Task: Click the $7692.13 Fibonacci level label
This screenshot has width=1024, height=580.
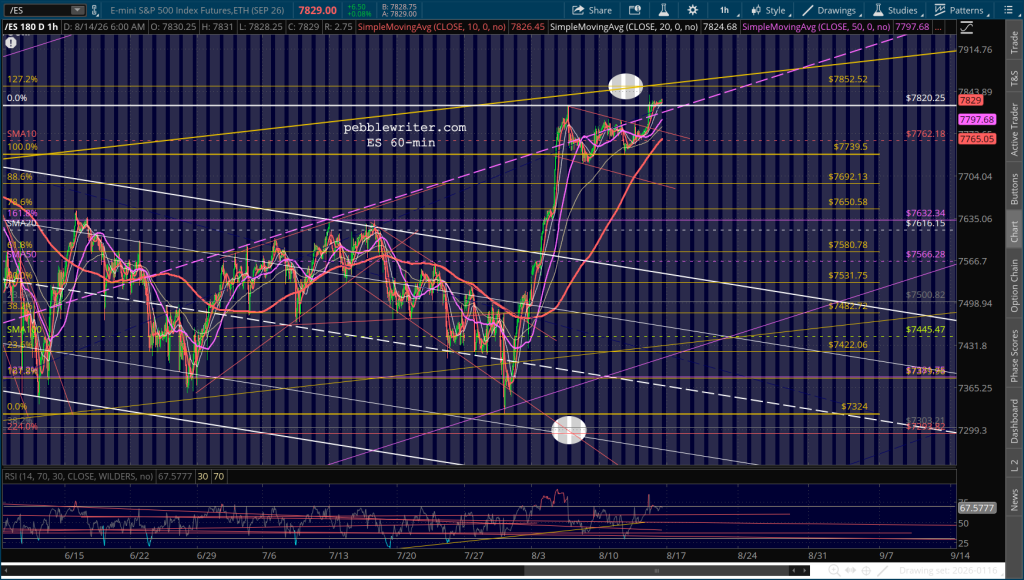Action: [x=848, y=177]
